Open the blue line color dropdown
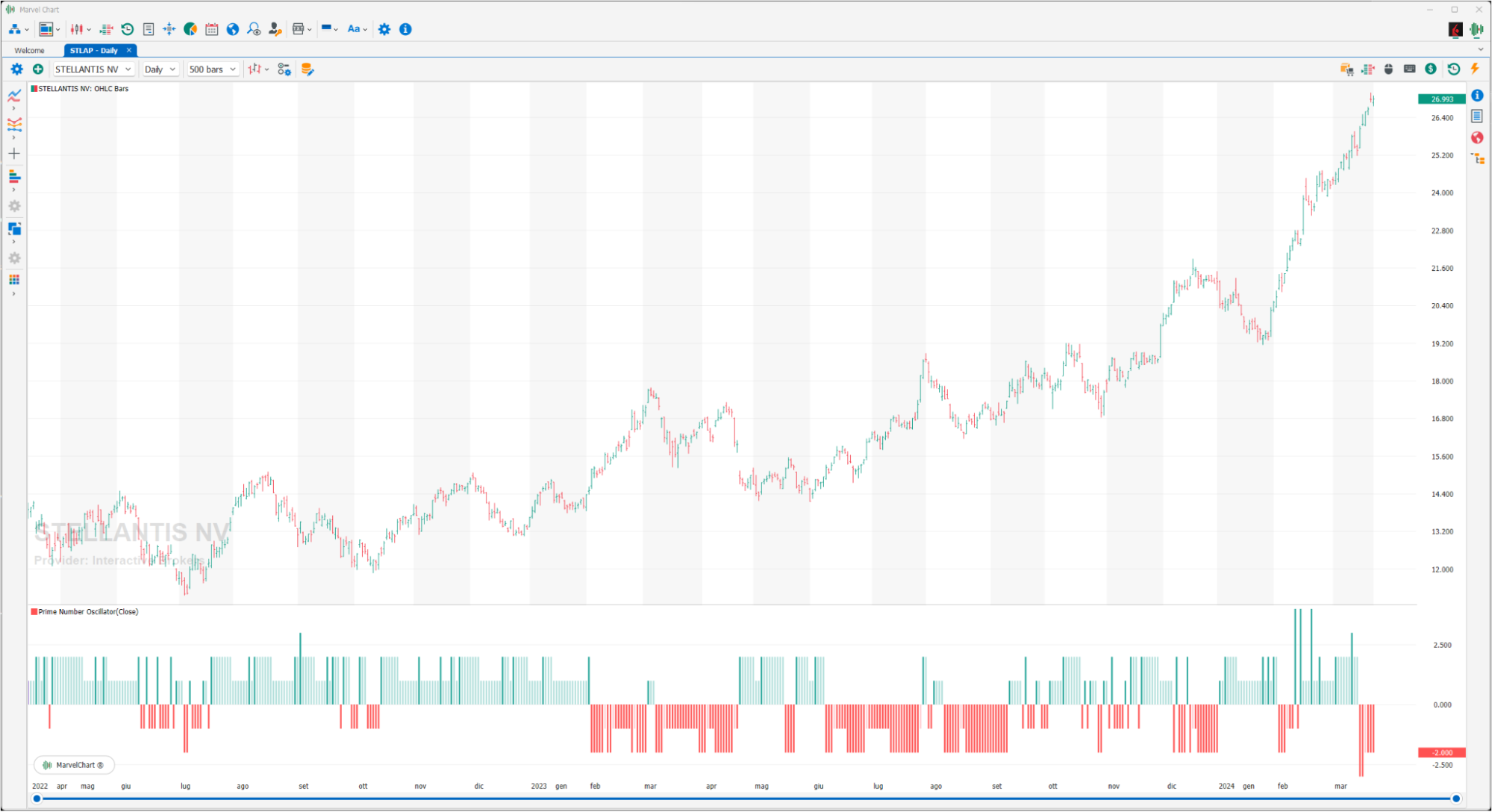 pos(329,29)
